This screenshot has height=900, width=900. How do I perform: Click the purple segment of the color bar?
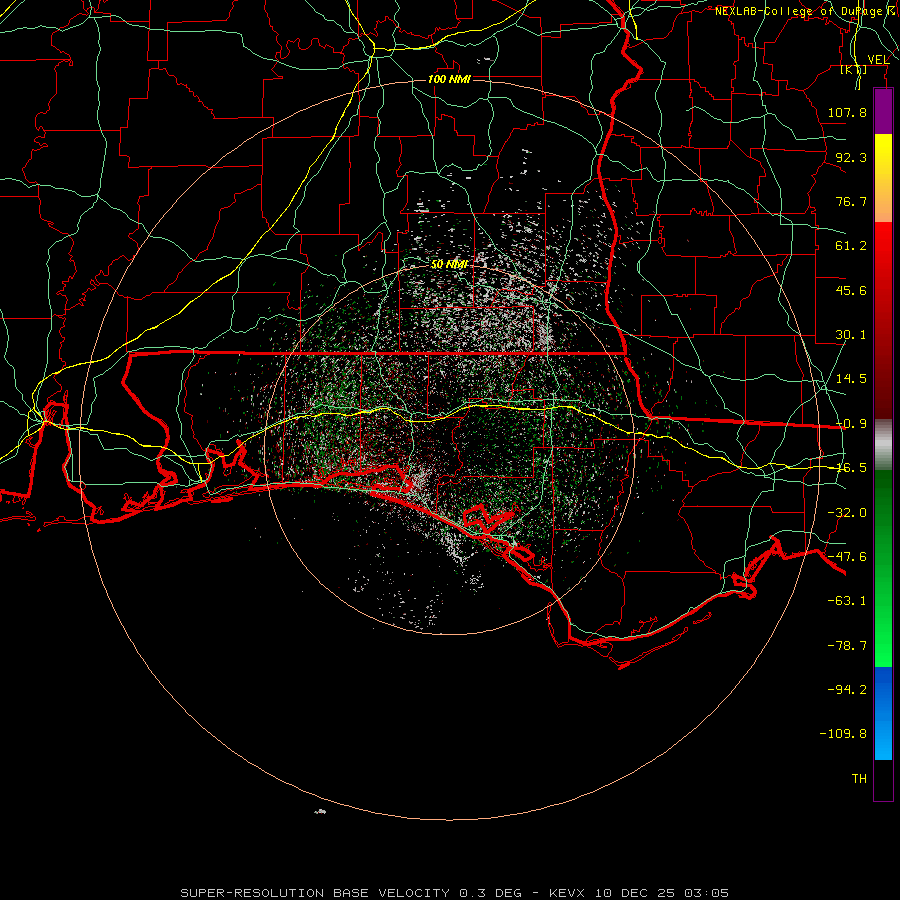tap(883, 112)
